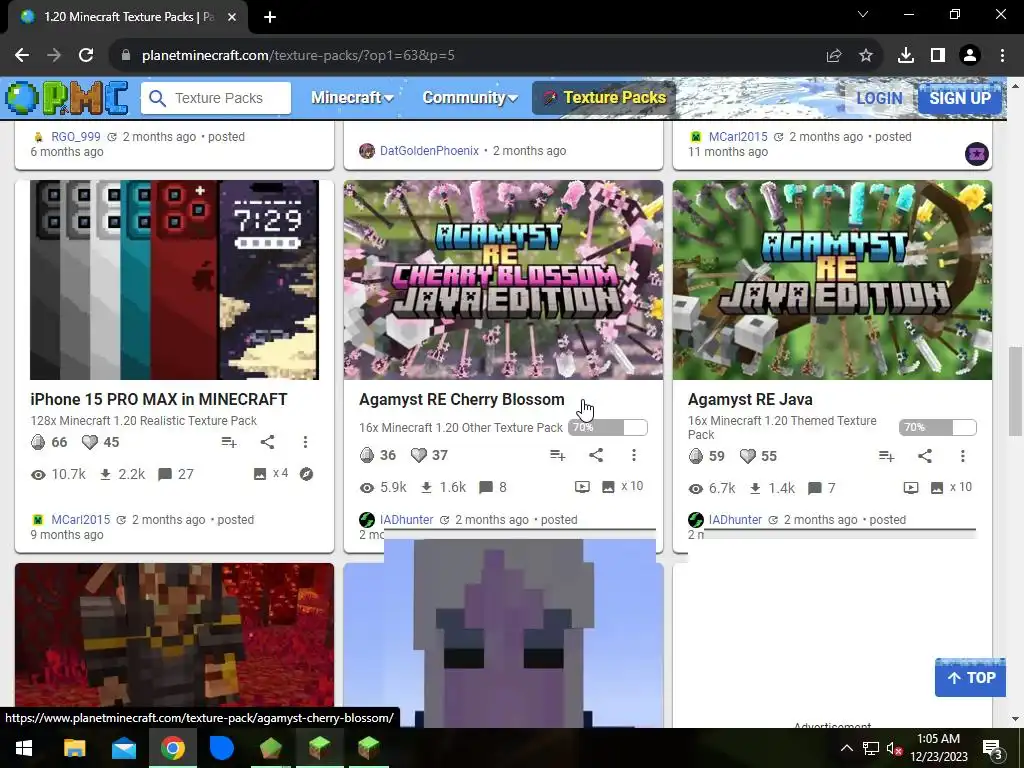Click the page vertical scrollbar thumb

(1014, 391)
